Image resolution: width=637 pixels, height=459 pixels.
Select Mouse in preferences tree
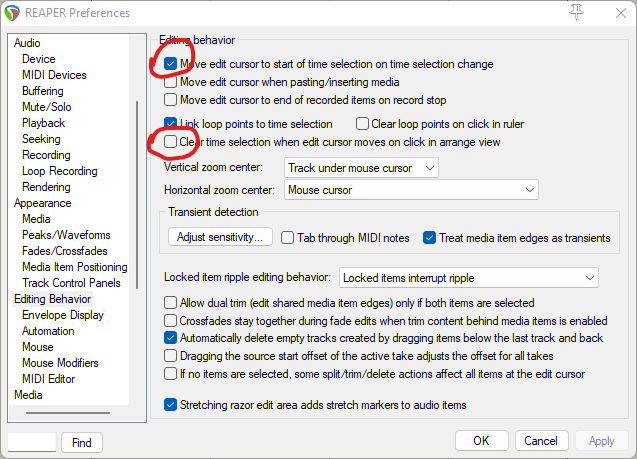pos(38,347)
